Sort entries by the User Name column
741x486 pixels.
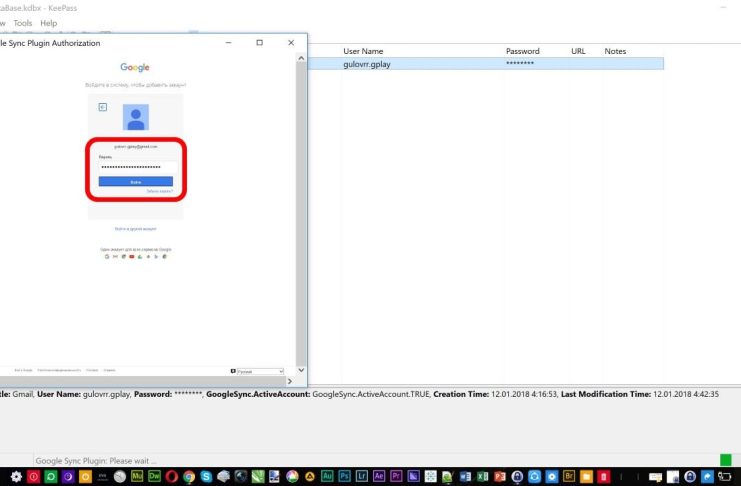coord(363,51)
